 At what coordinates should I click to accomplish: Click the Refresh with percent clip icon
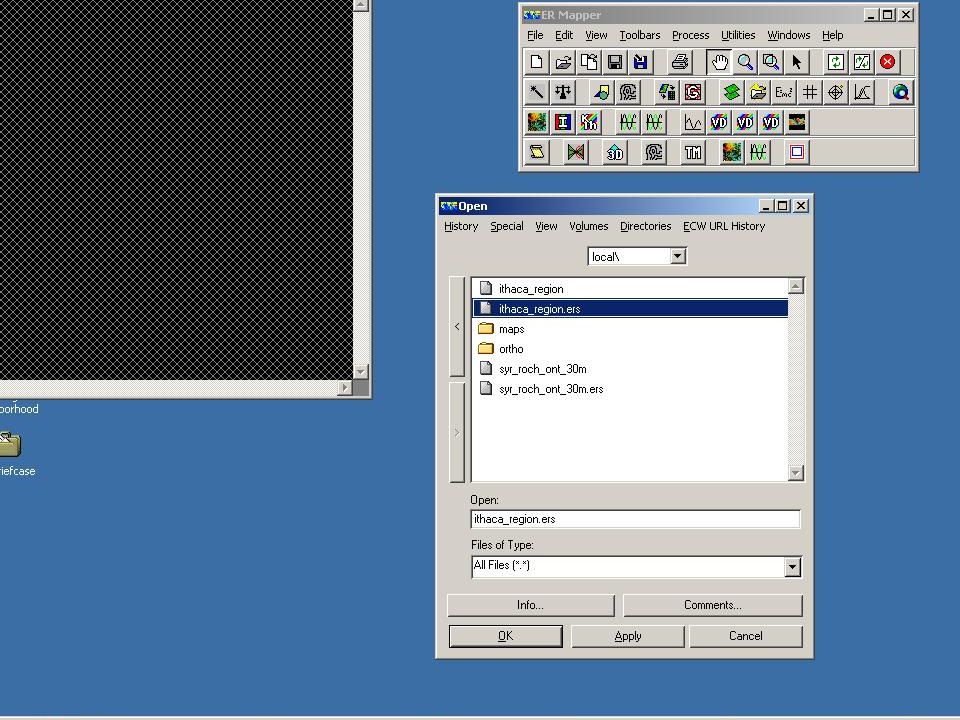[862, 62]
